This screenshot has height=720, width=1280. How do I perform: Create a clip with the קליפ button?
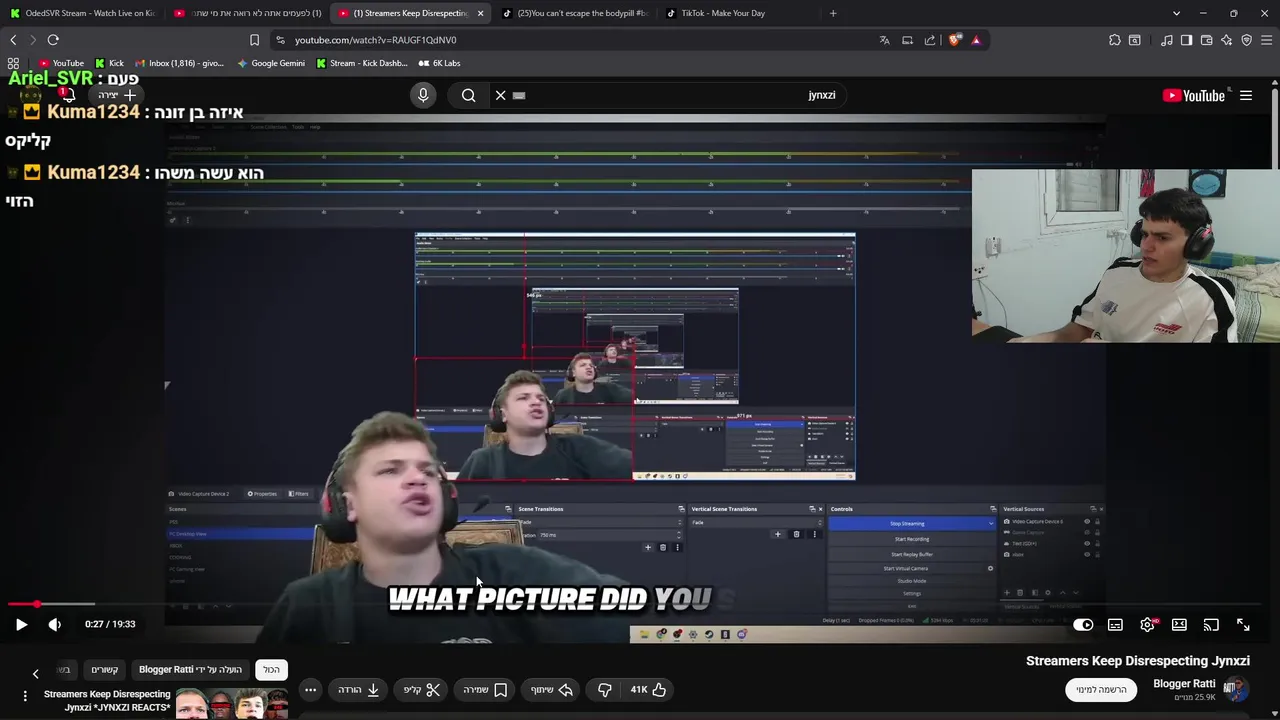(422, 689)
